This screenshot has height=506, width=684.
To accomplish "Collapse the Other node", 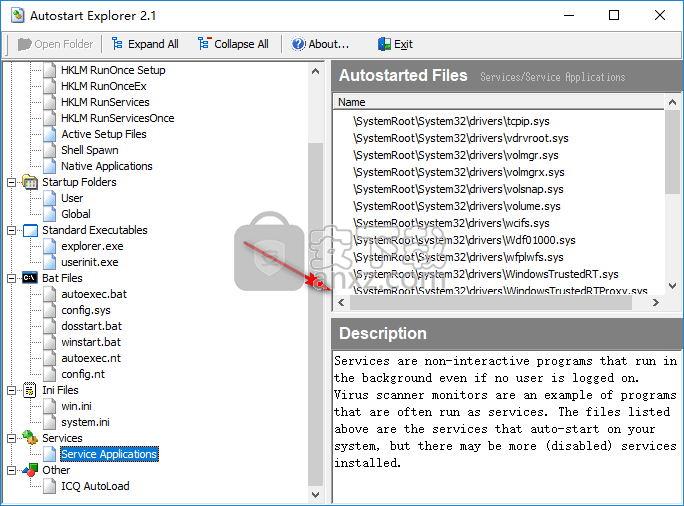I will (x=12, y=470).
